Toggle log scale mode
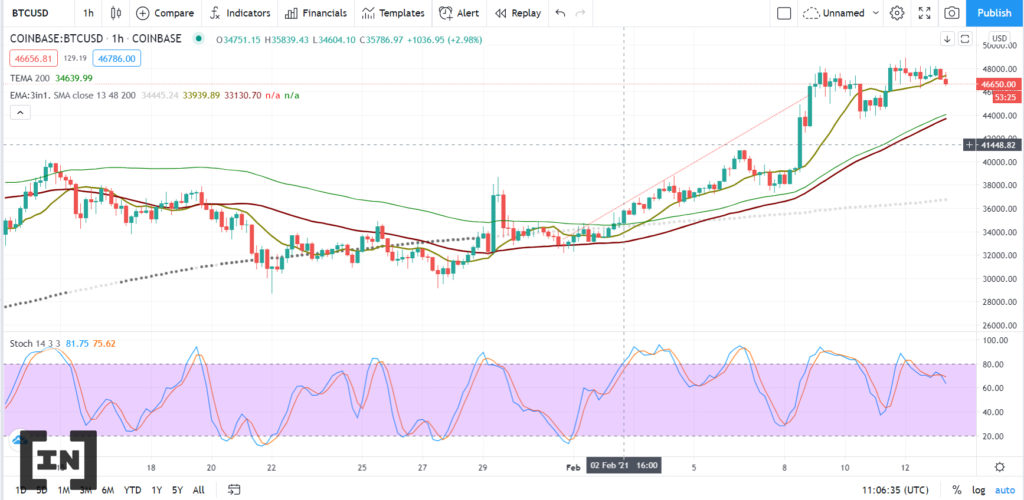The image size is (1024, 500). [979, 490]
